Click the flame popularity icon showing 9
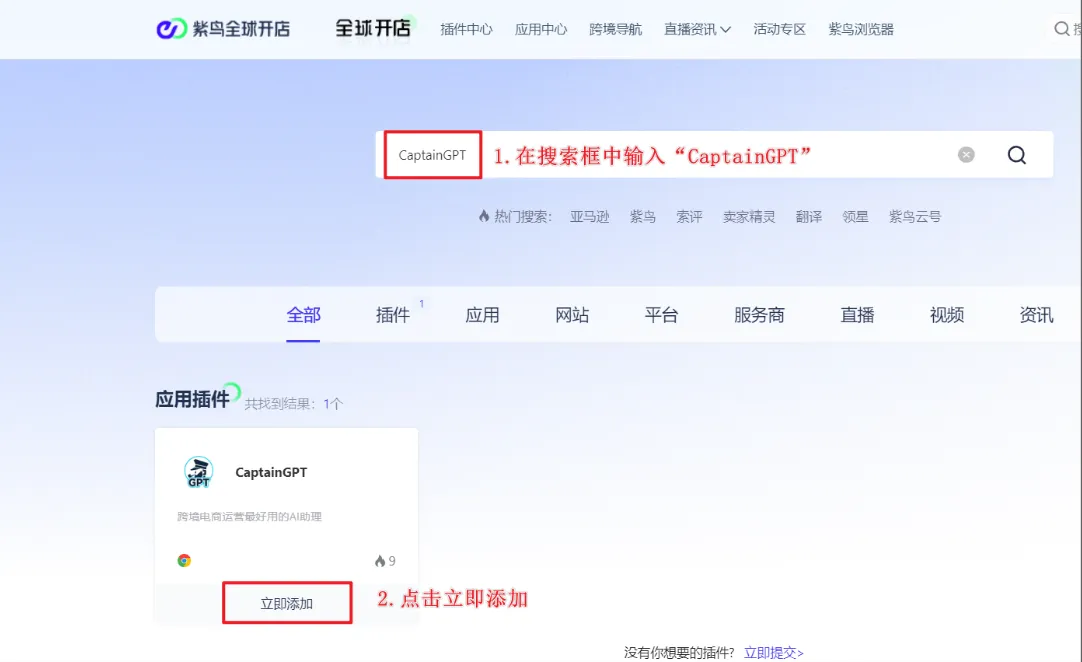 [x=380, y=561]
